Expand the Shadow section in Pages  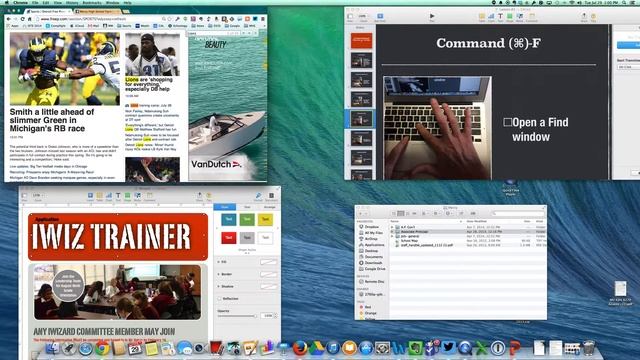tap(218, 286)
